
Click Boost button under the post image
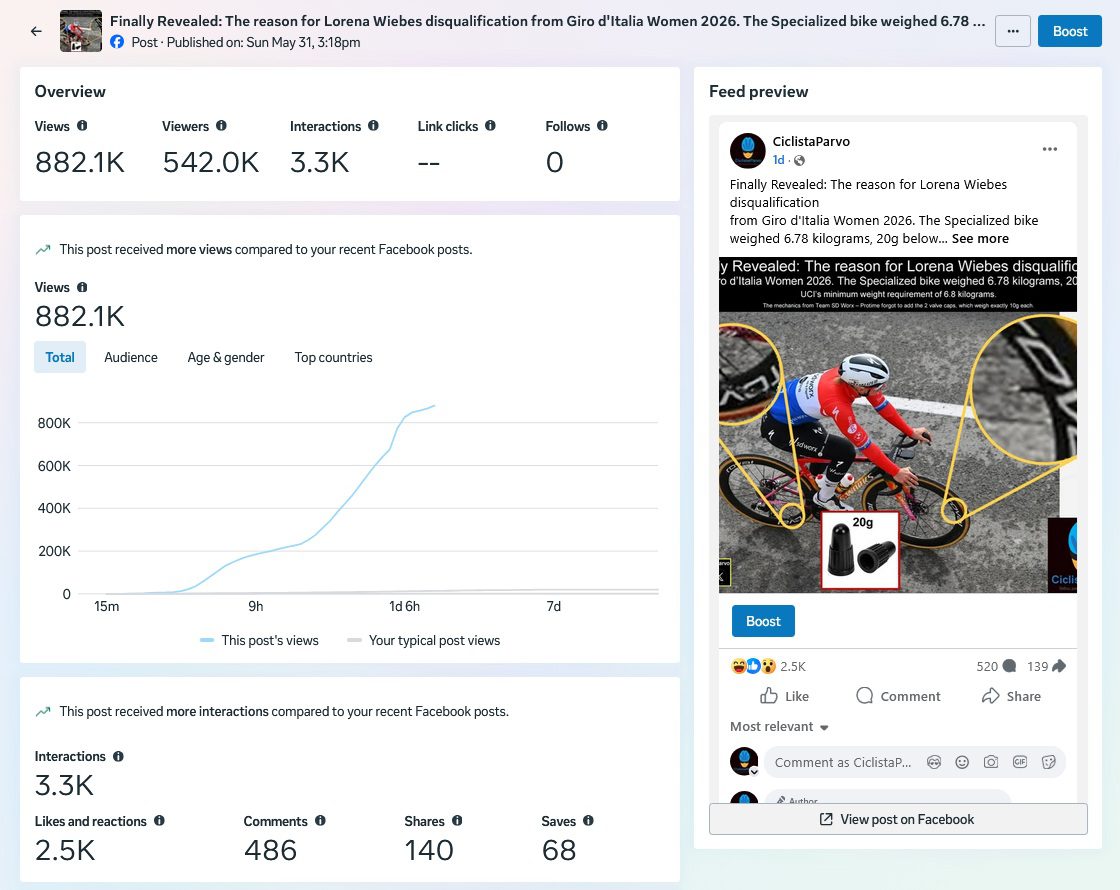click(x=763, y=621)
